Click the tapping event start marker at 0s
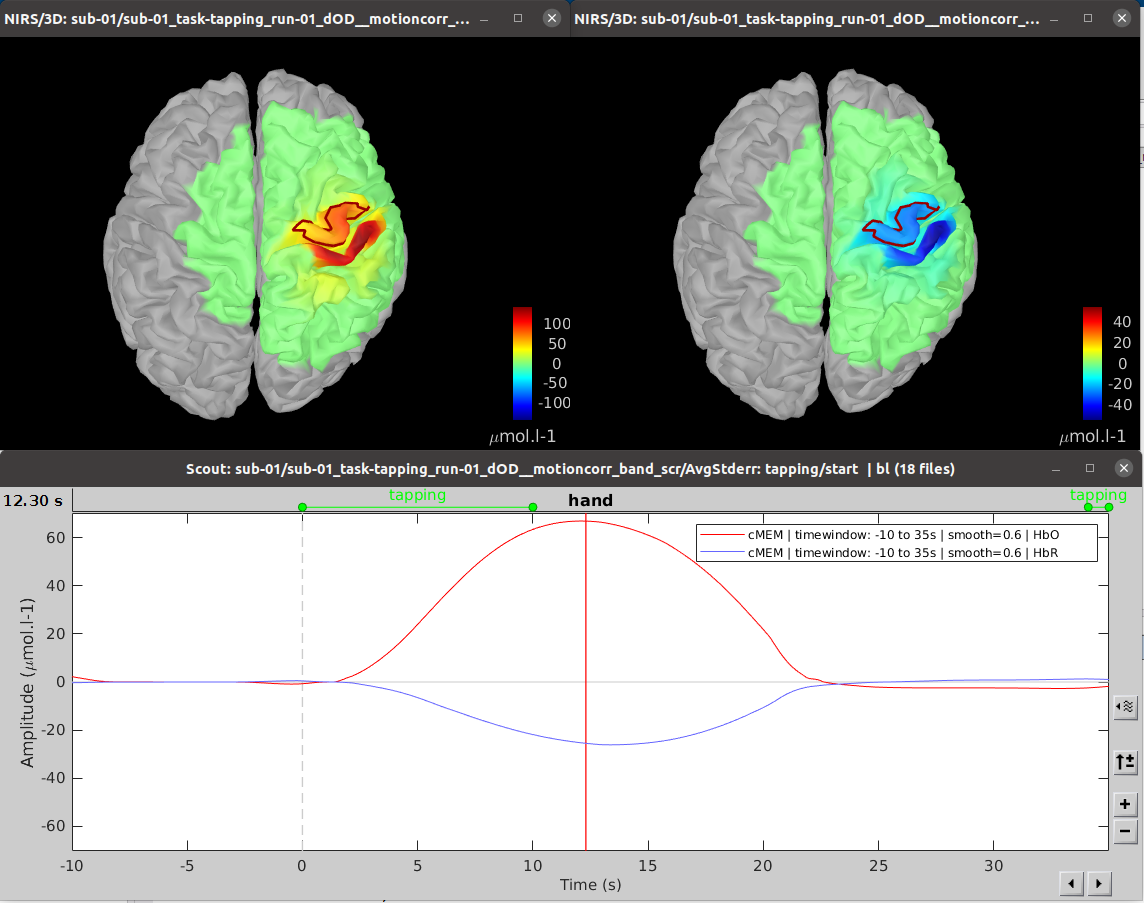 tap(302, 507)
